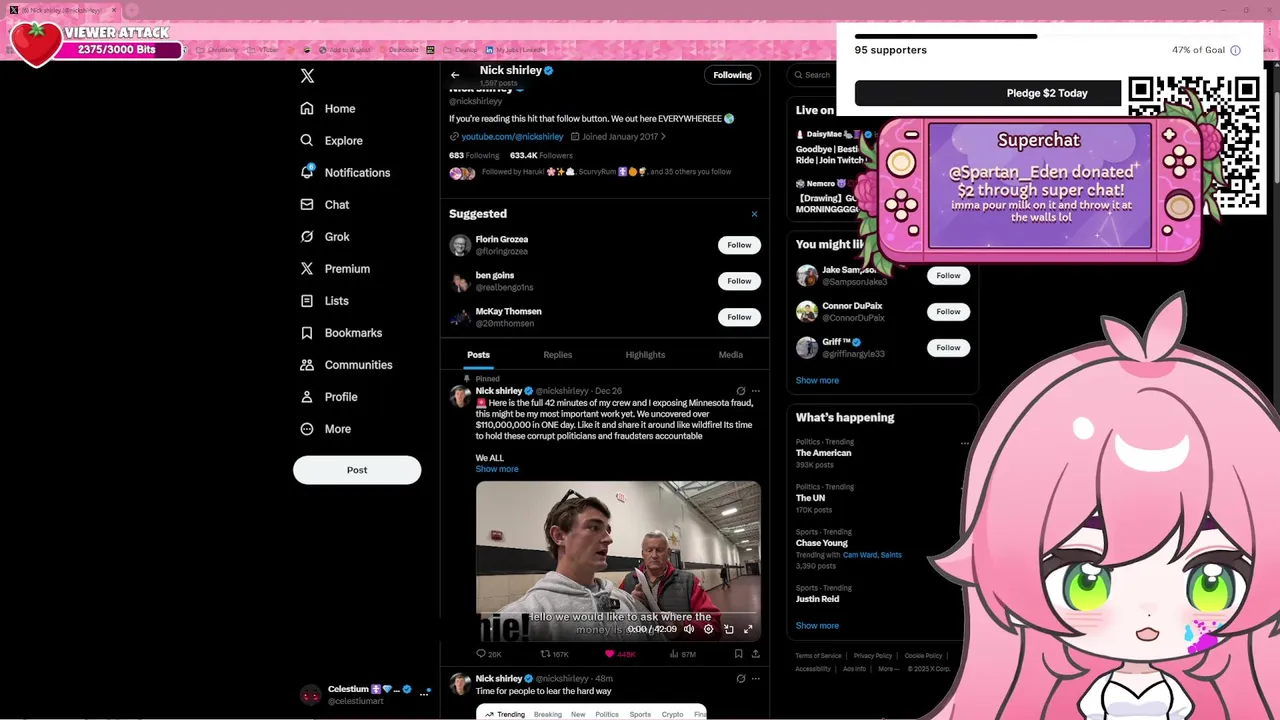Screen dimensions: 1280x720
Task: Open Explore search in sidebar
Action: tap(332, 140)
